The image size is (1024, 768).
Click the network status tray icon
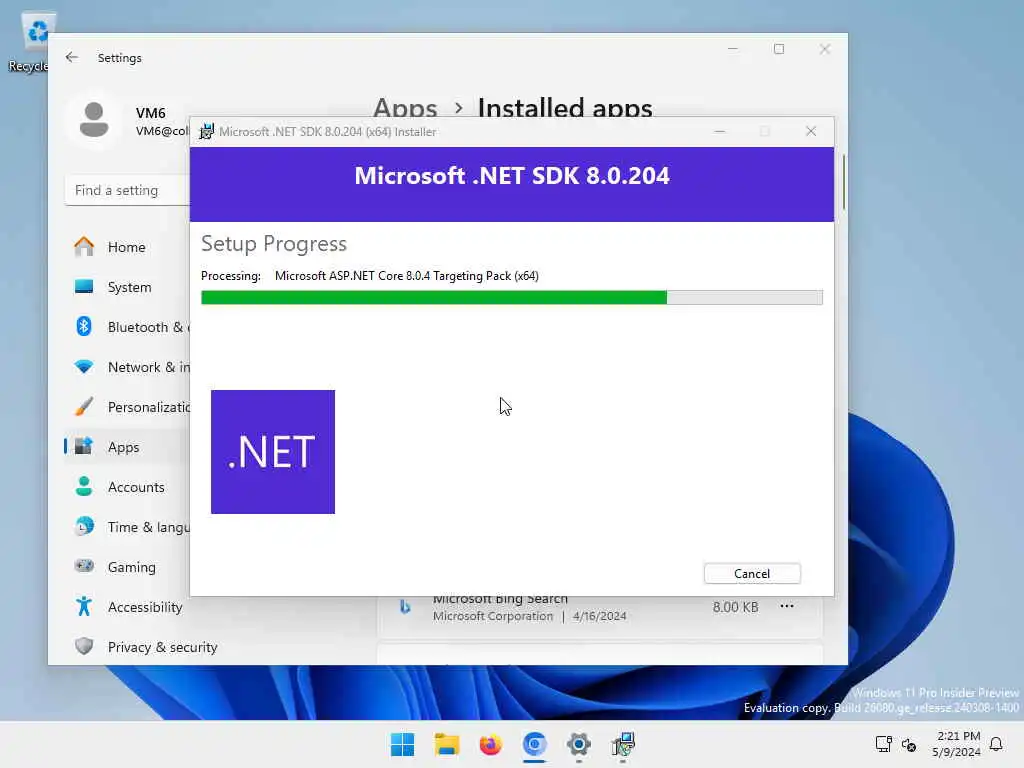(x=883, y=744)
